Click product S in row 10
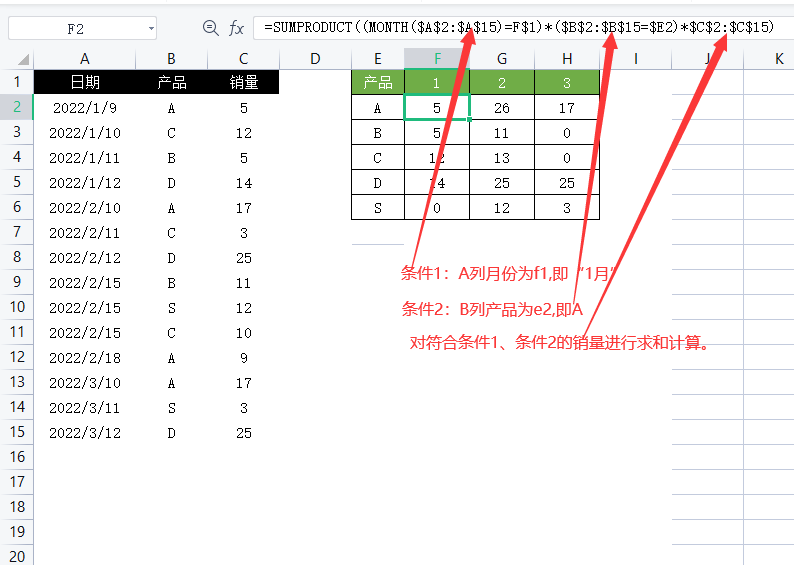Viewport: 794px width, 565px height. [x=172, y=308]
